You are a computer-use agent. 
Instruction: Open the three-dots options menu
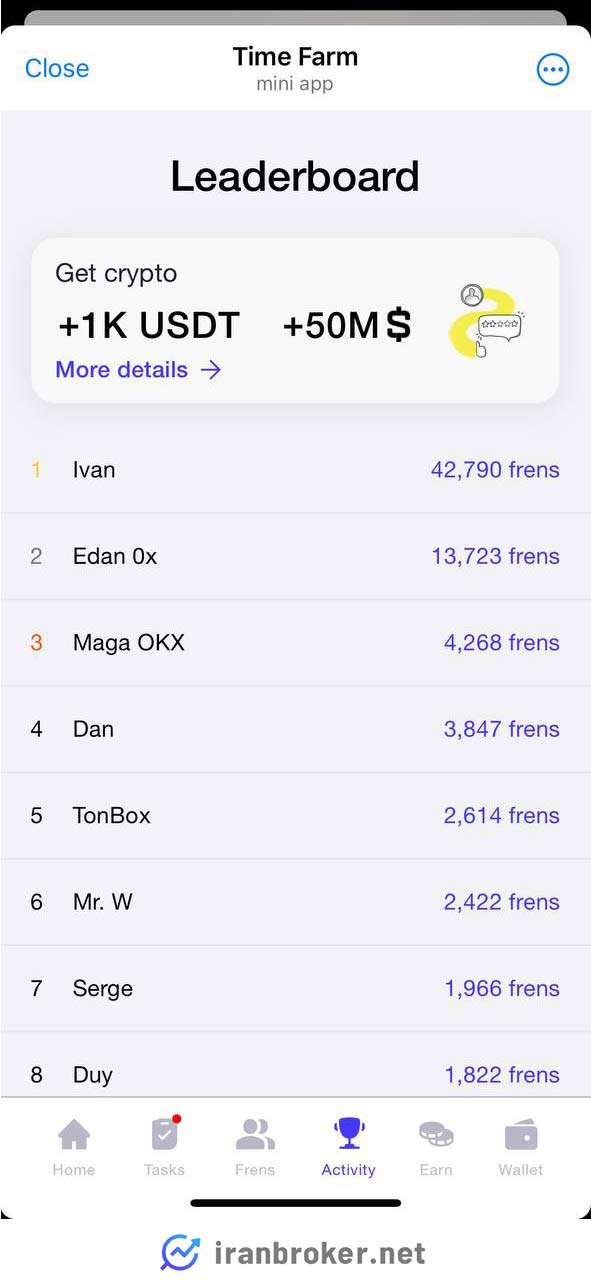553,69
